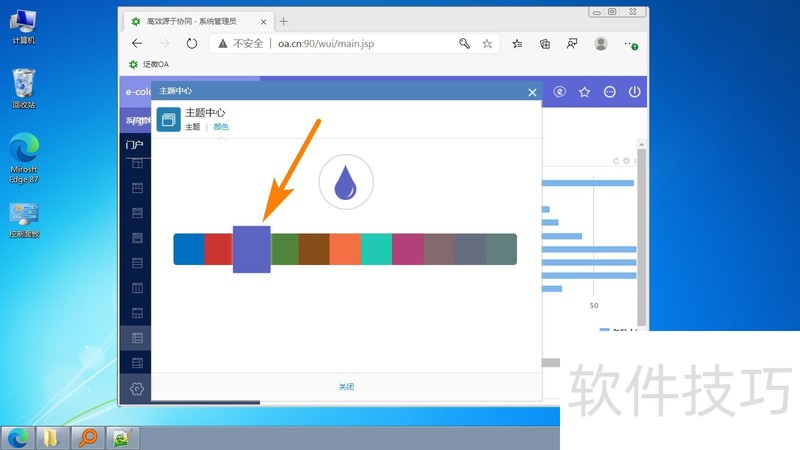This screenshot has width=800, height=450.
Task: Open the Edge settings and more menu
Action: click(x=631, y=44)
